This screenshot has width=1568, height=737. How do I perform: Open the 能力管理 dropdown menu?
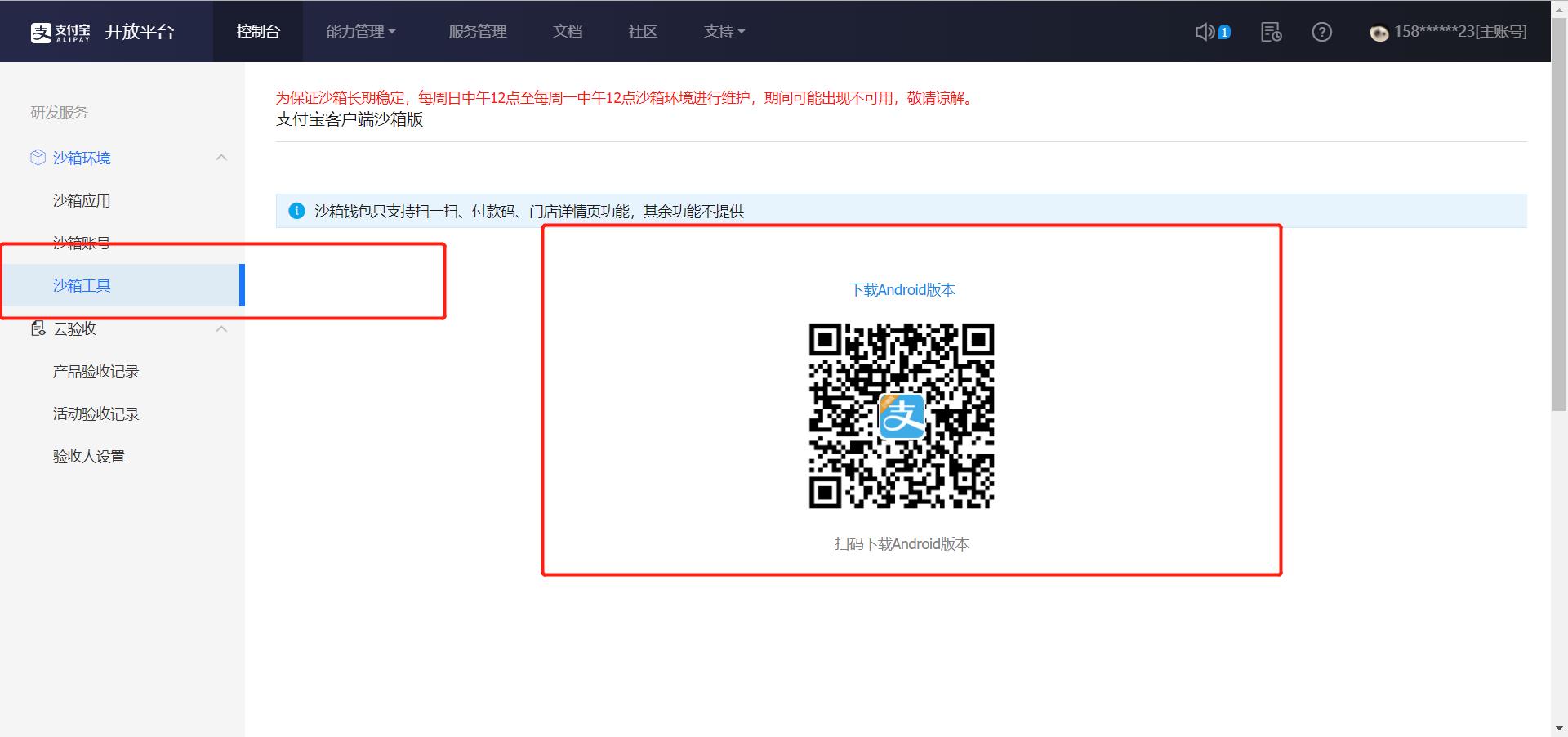(x=361, y=31)
